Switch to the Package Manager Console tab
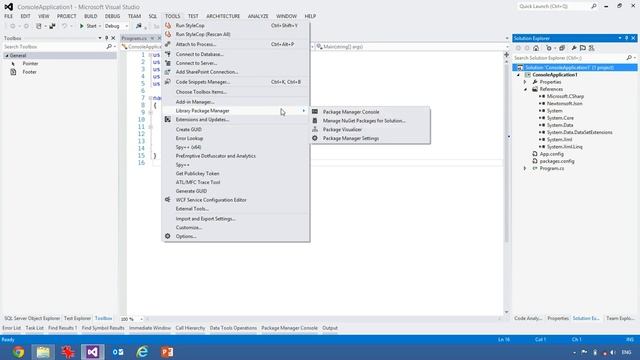Image resolution: width=640 pixels, height=360 pixels. point(289,328)
